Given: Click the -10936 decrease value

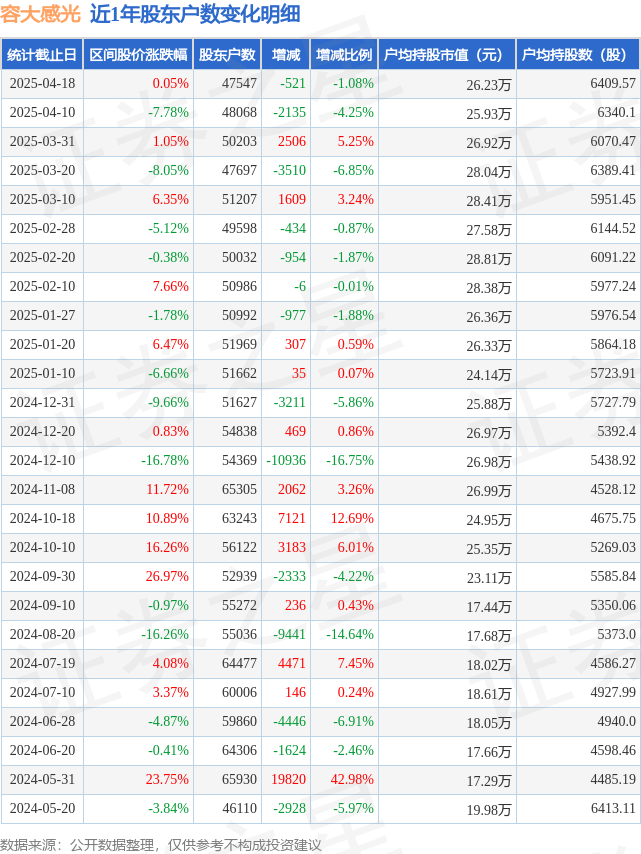Looking at the screenshot, I should (286, 460).
